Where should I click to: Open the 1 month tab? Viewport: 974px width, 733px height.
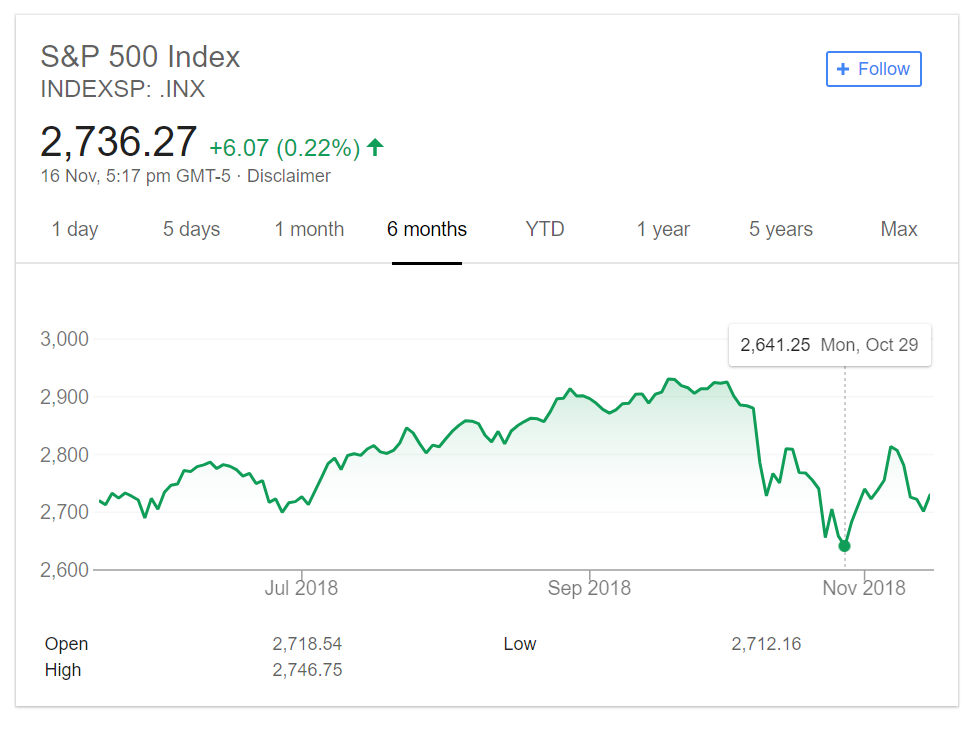pos(309,229)
